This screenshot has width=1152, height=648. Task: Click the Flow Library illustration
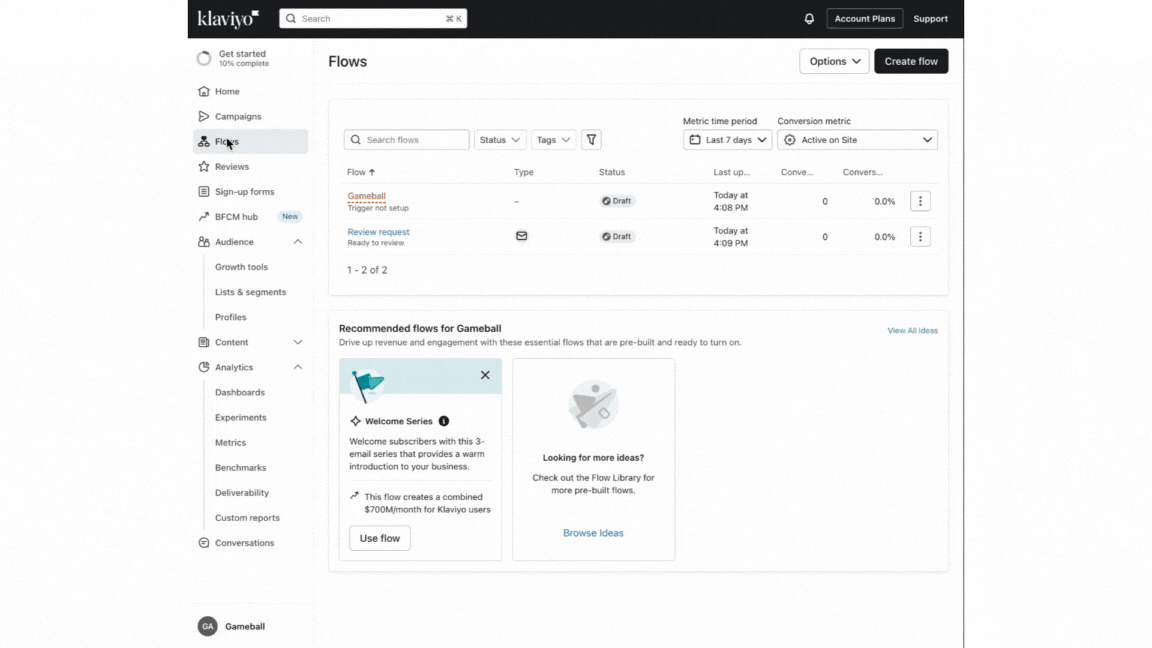coord(594,405)
